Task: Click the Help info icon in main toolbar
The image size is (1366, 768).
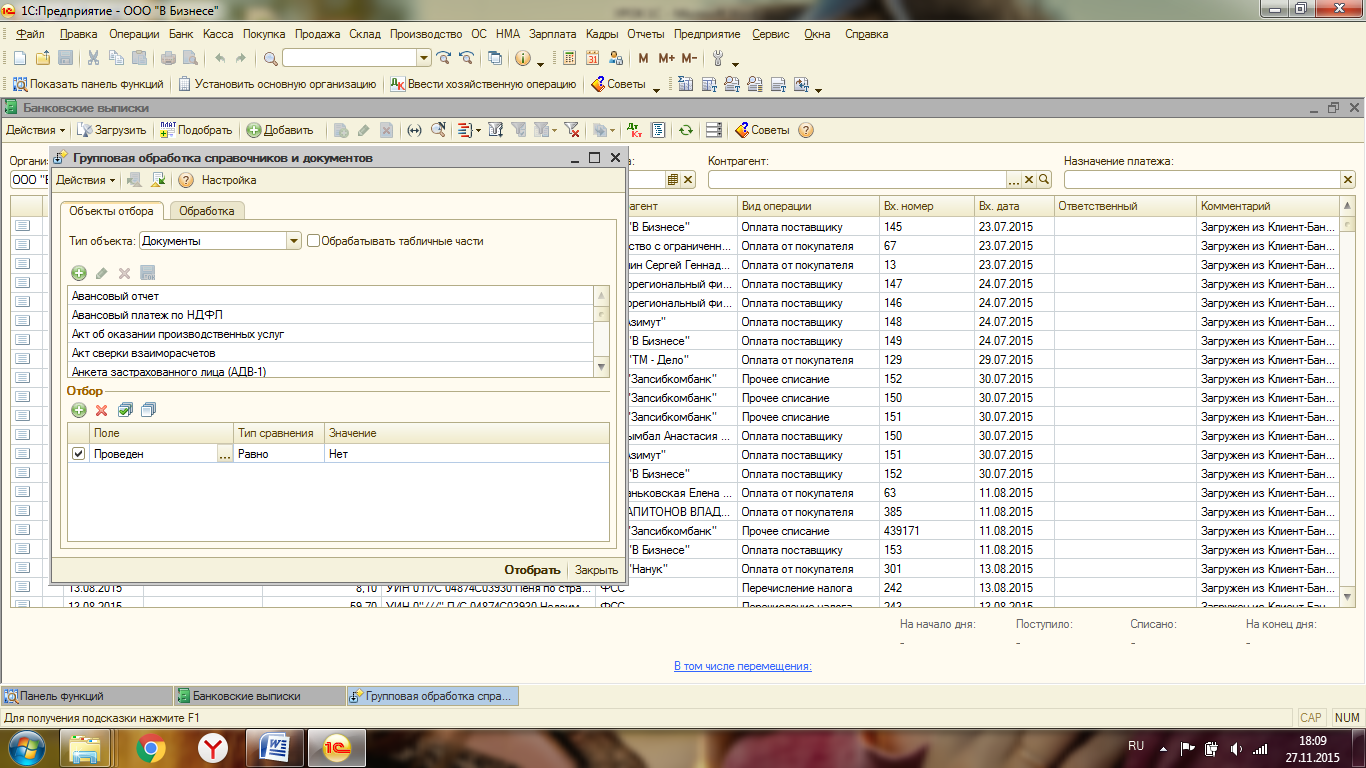Action: 522,58
